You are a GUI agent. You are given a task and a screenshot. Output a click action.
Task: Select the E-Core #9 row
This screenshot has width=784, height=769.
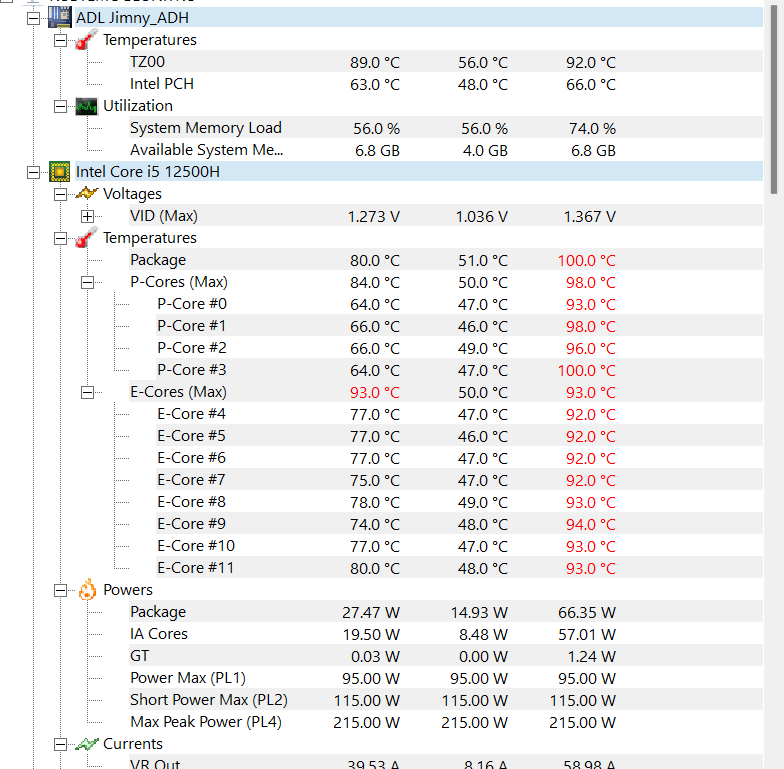[460, 524]
